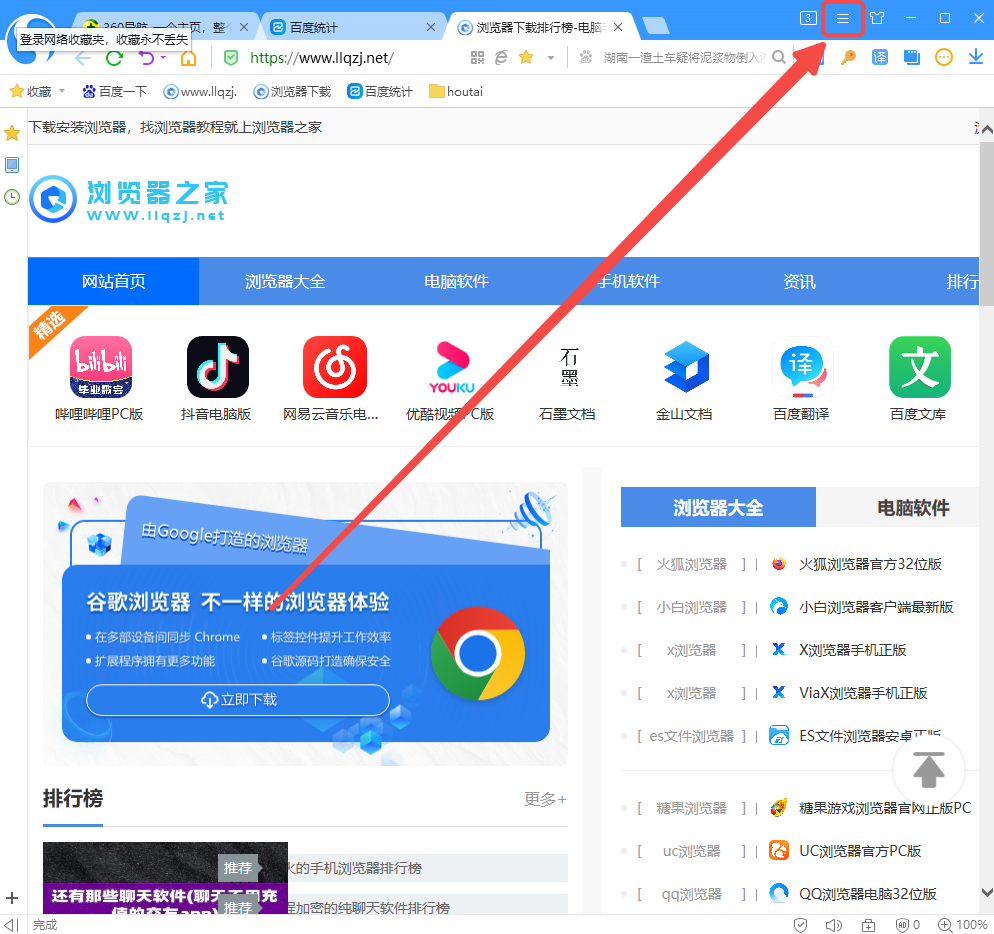Image resolution: width=994 pixels, height=934 pixels.
Task: Open the orange round chat bubble extension icon
Action: pyautogui.click(x=944, y=58)
